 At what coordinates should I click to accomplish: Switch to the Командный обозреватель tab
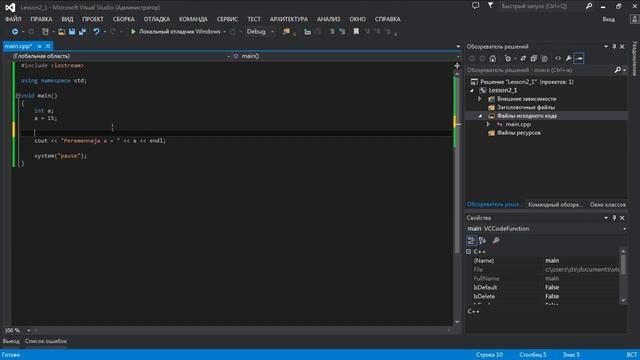coord(555,204)
